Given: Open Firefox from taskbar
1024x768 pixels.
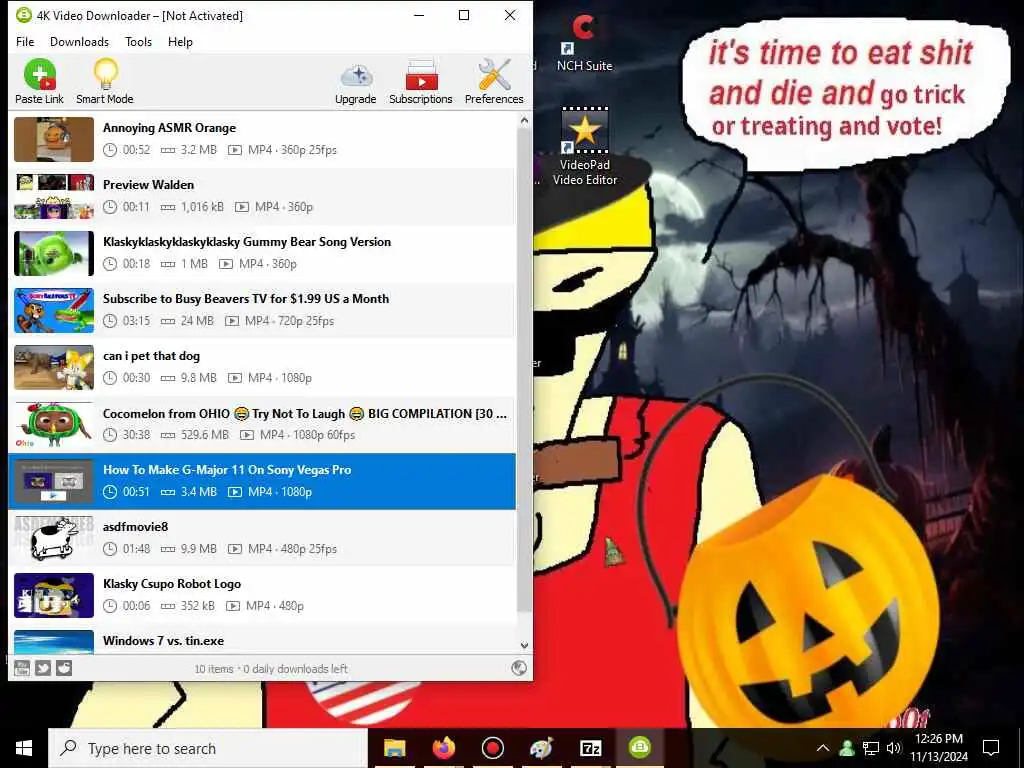Looking at the screenshot, I should click(443, 748).
